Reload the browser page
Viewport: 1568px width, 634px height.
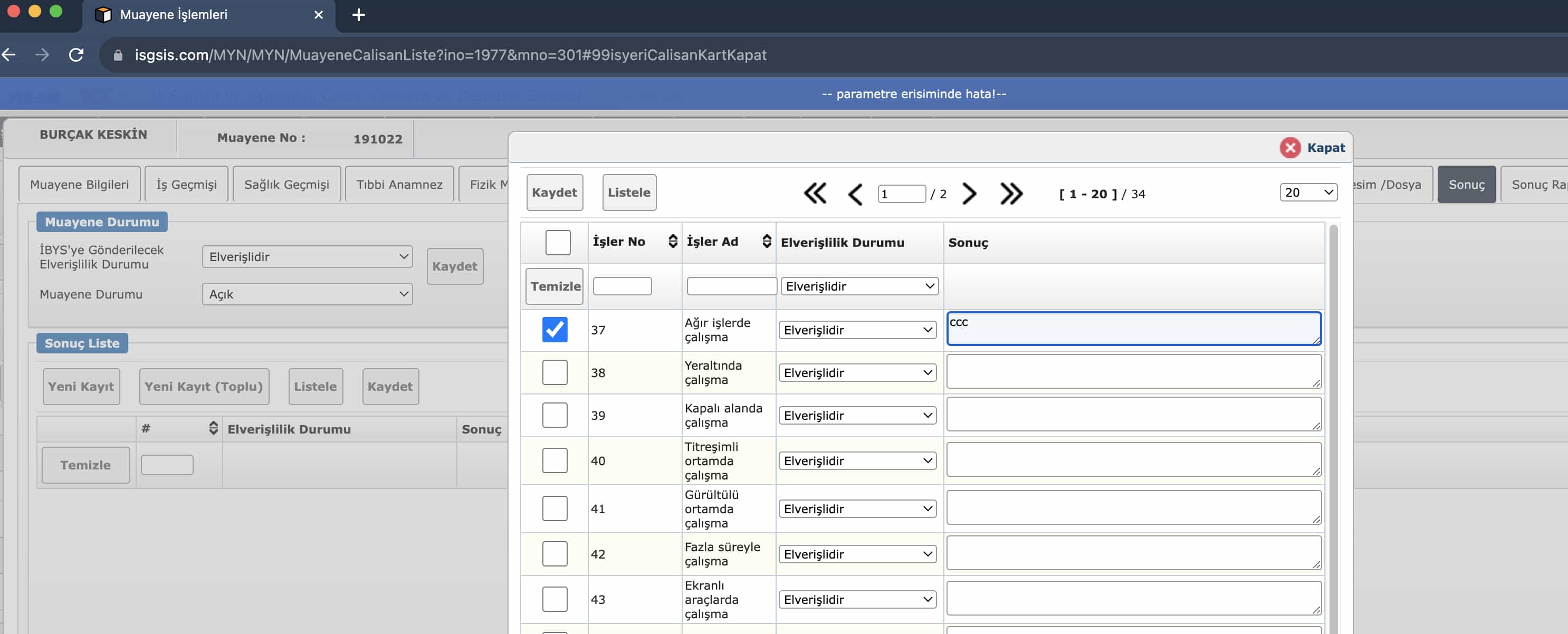pyautogui.click(x=76, y=55)
